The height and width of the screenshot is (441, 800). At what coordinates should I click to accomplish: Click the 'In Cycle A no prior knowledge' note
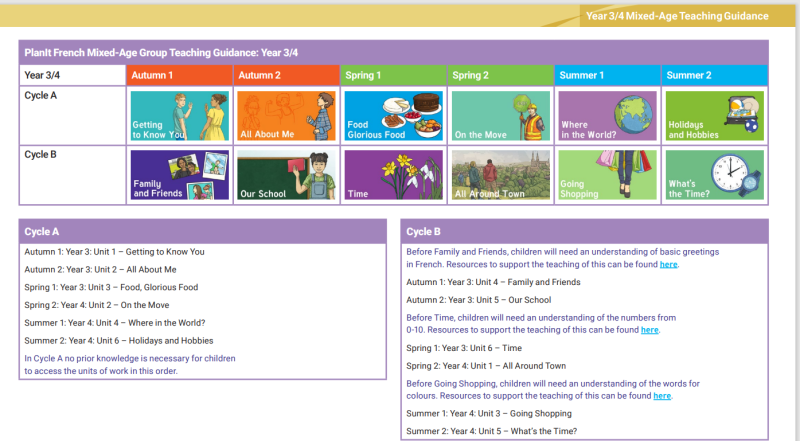[x=130, y=364]
